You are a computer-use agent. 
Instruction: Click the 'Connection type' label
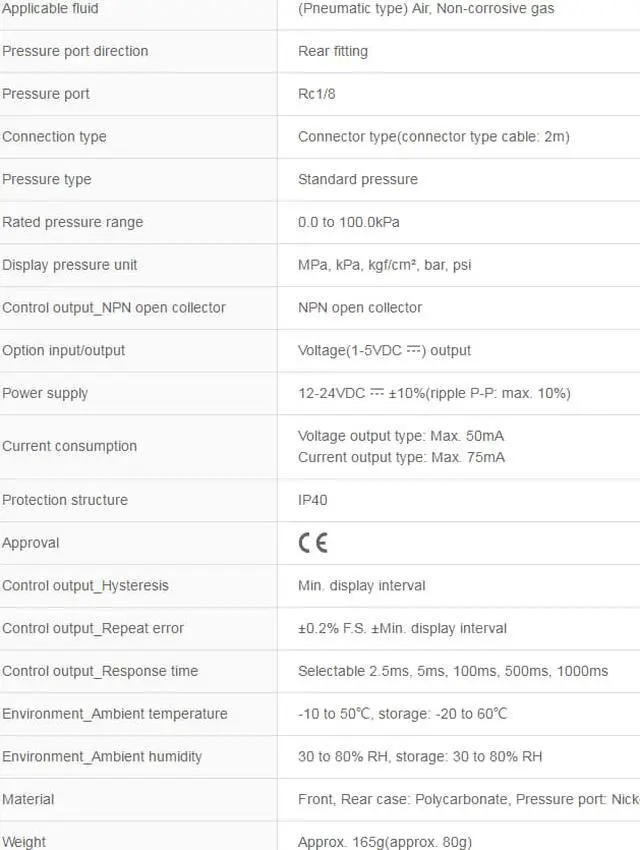54,137
